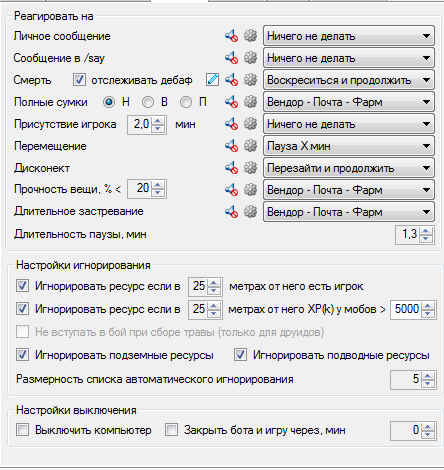Click sound icon for Присутствие игрока
The width and height of the screenshot is (444, 470).
pos(231,124)
